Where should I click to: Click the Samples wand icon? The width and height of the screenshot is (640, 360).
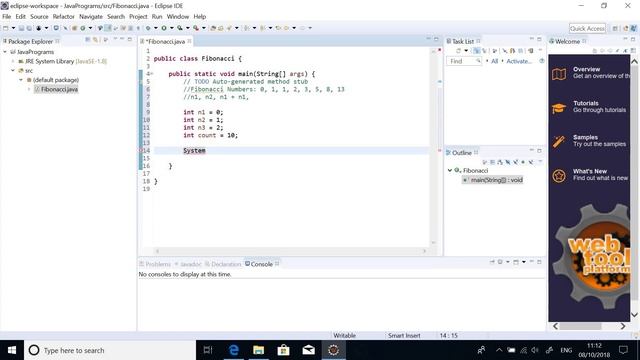pyautogui.click(x=559, y=142)
